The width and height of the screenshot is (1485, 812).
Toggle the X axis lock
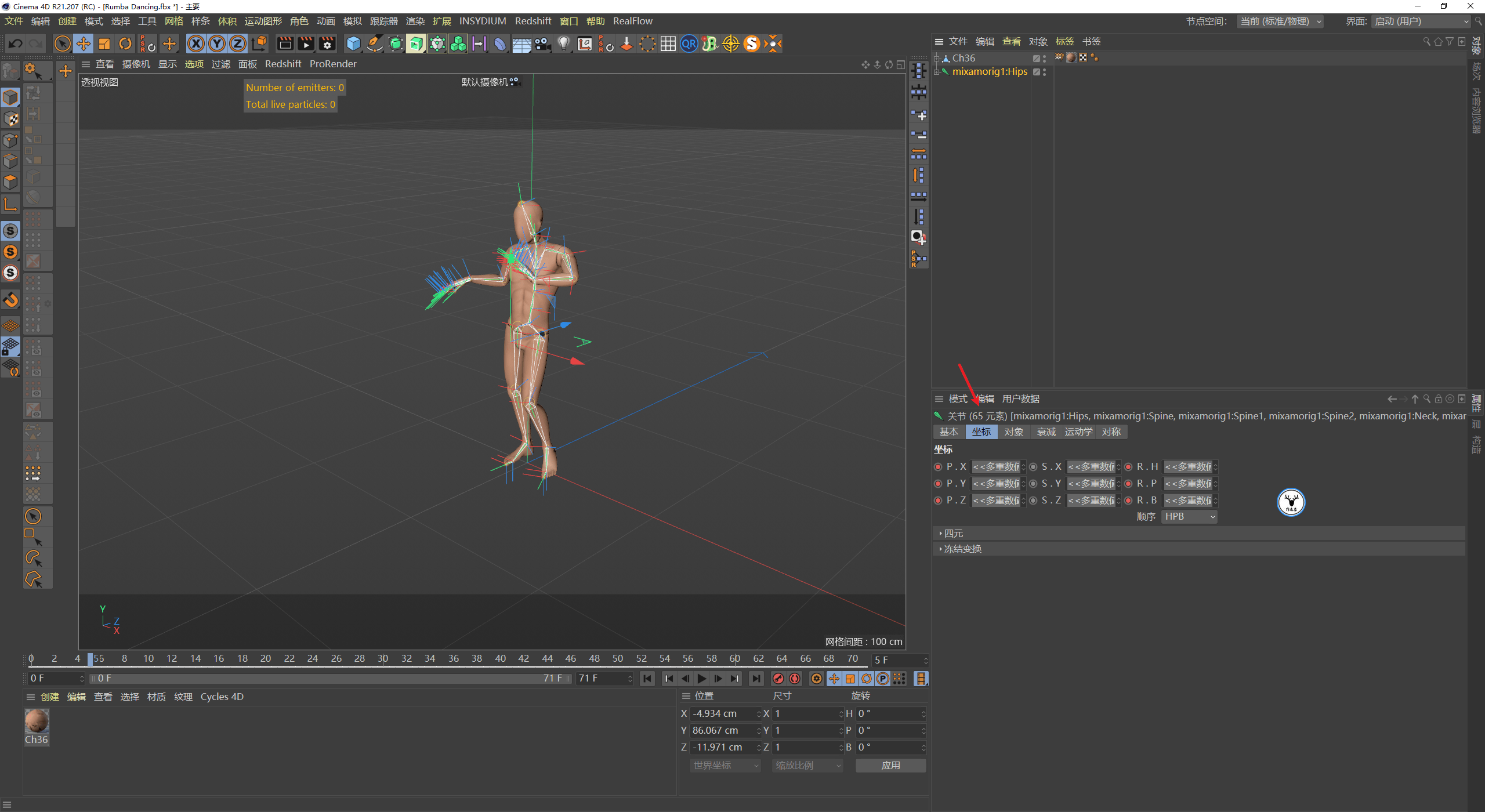196,43
